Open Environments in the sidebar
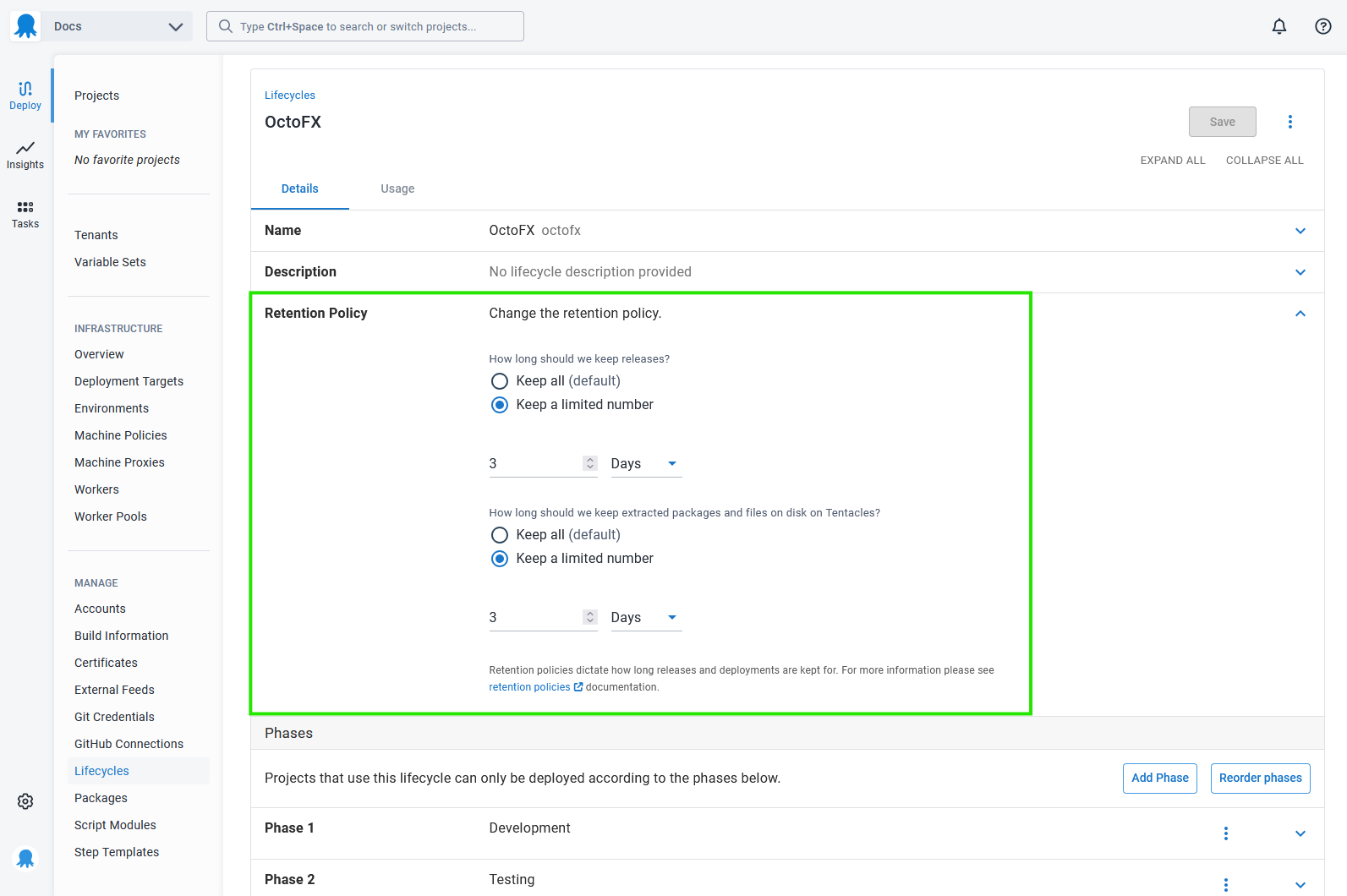Image resolution: width=1347 pixels, height=896 pixels. [112, 408]
